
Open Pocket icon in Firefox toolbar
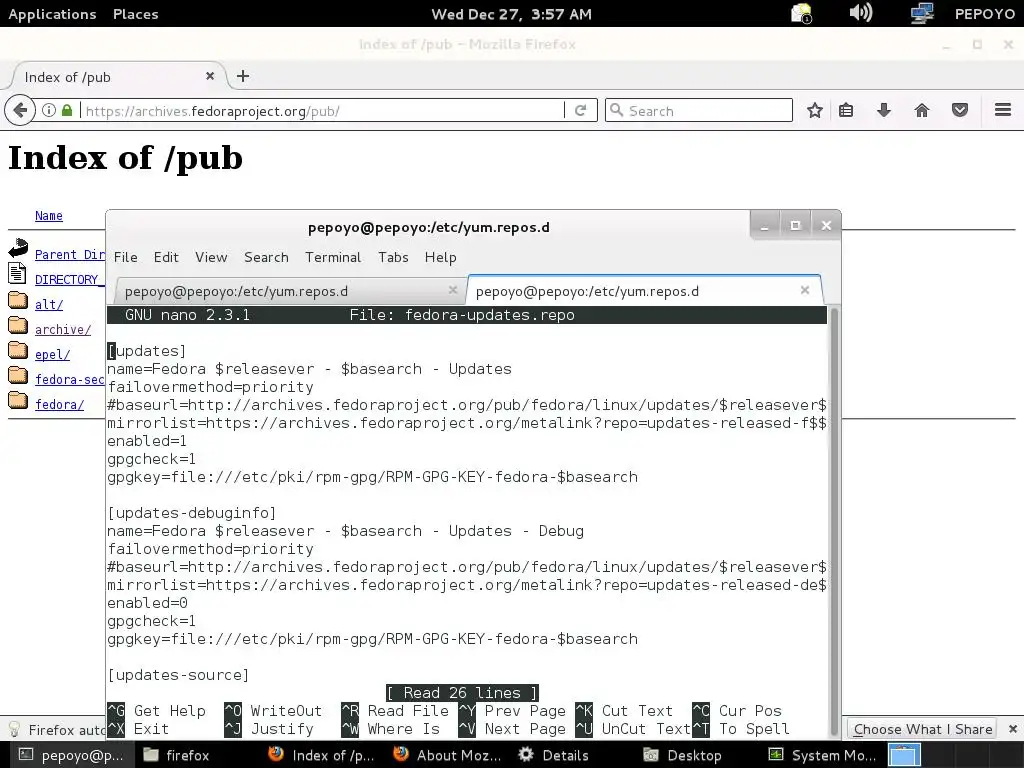coord(959,110)
